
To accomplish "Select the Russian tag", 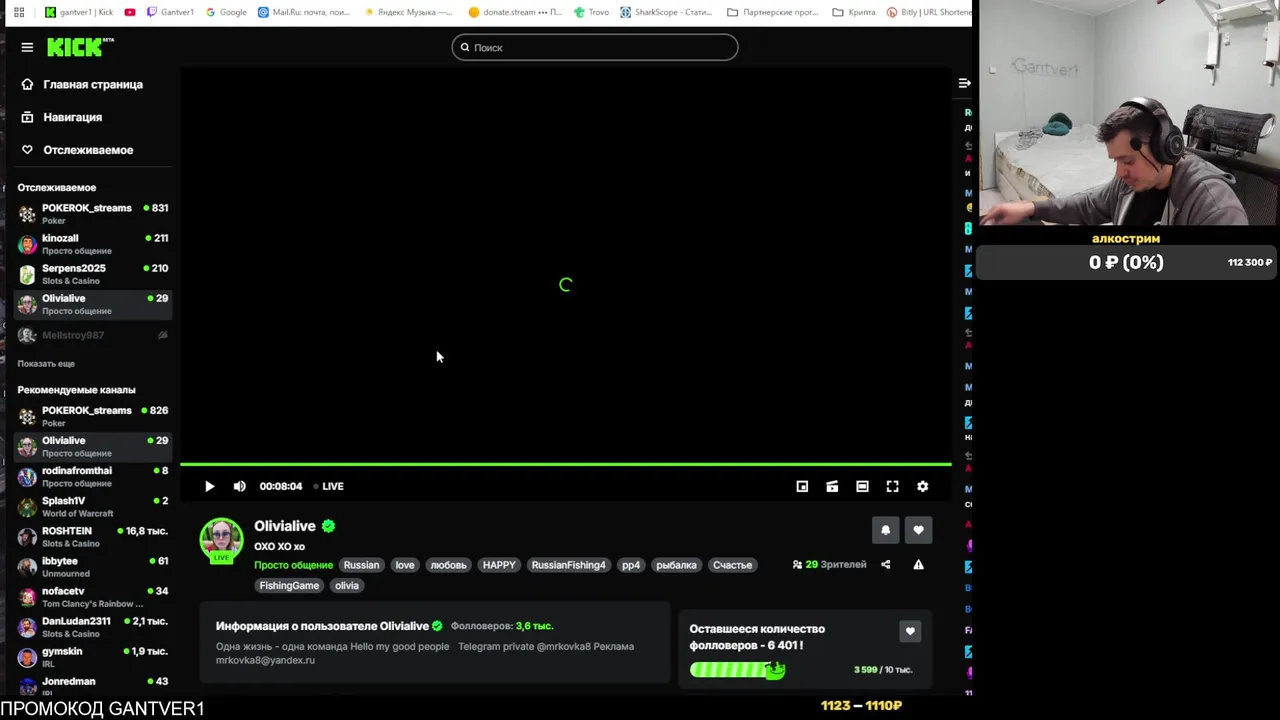I will (x=361, y=565).
